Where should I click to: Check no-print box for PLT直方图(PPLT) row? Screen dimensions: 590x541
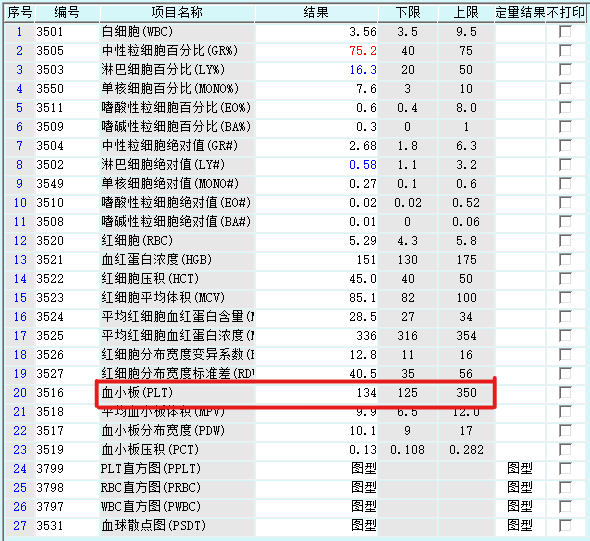click(x=565, y=468)
